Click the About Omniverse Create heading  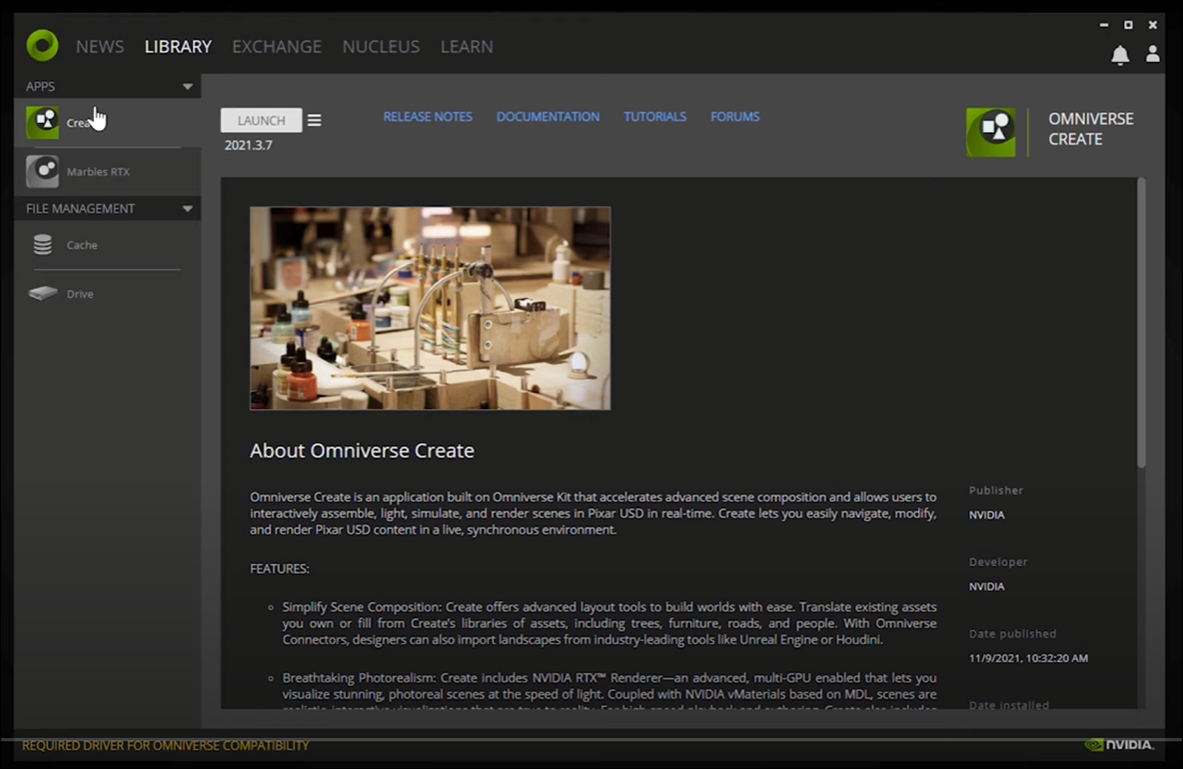(362, 451)
